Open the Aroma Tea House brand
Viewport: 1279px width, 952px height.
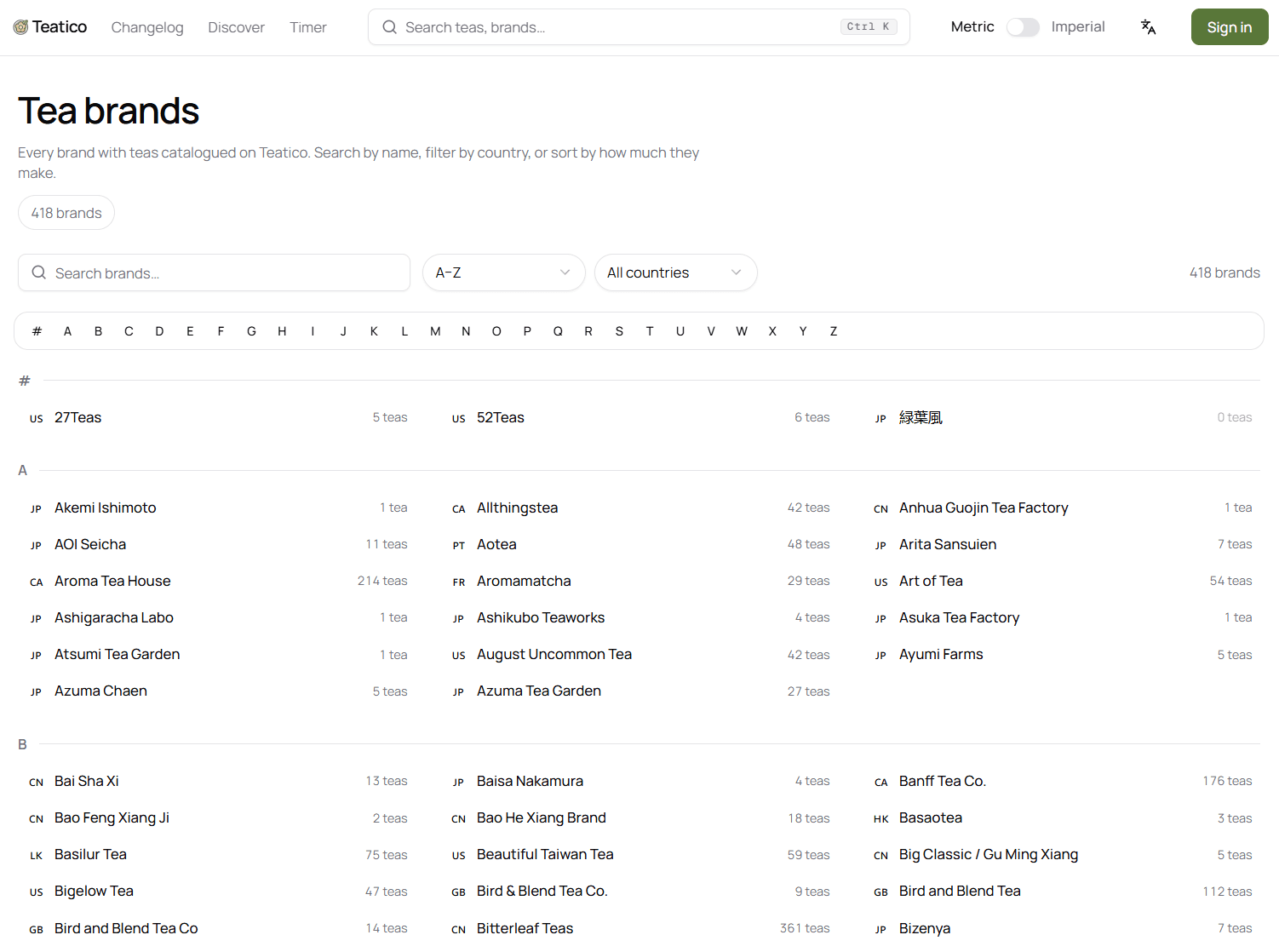pos(218,582)
